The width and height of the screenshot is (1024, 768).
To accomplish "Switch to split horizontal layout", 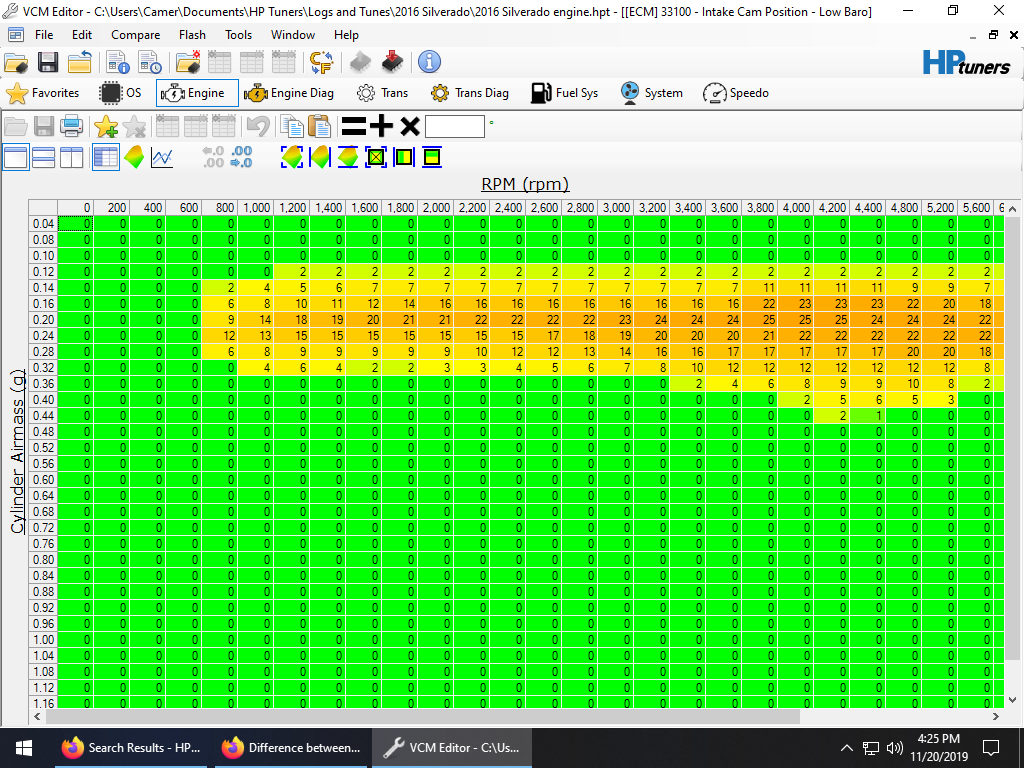I will point(44,157).
